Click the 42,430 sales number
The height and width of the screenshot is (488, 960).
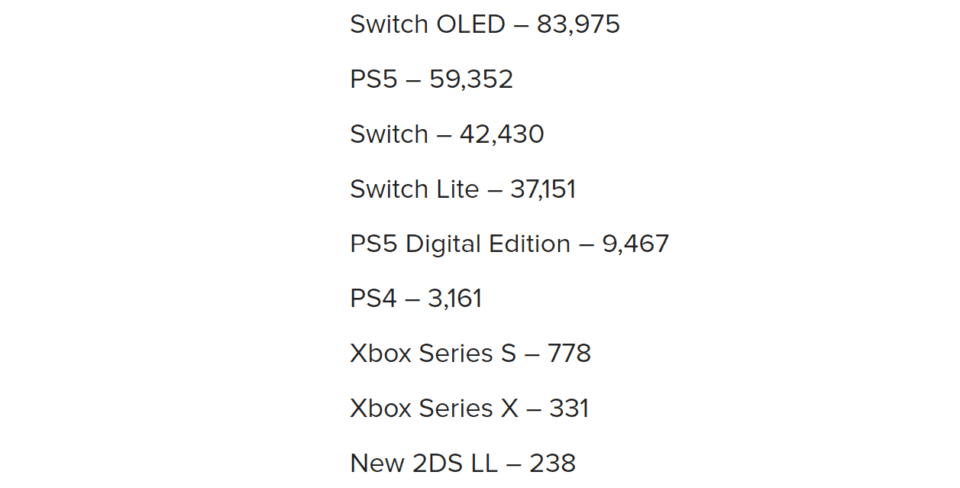click(502, 134)
